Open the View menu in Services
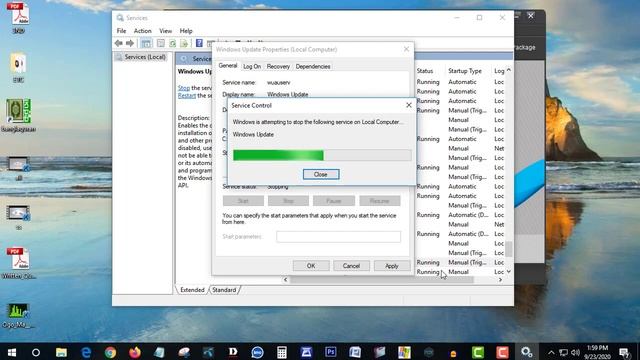640x360 pixels. [165, 31]
